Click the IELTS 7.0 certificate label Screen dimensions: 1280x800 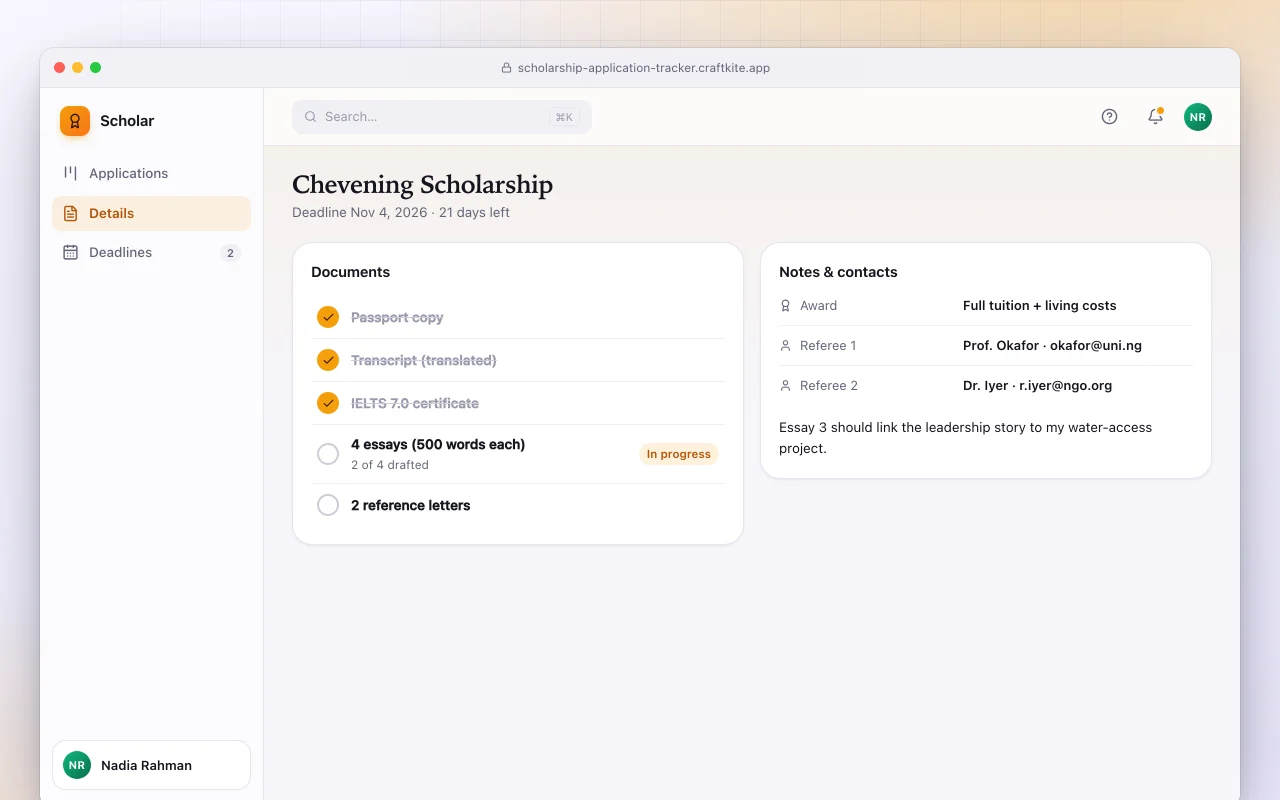[x=415, y=403]
